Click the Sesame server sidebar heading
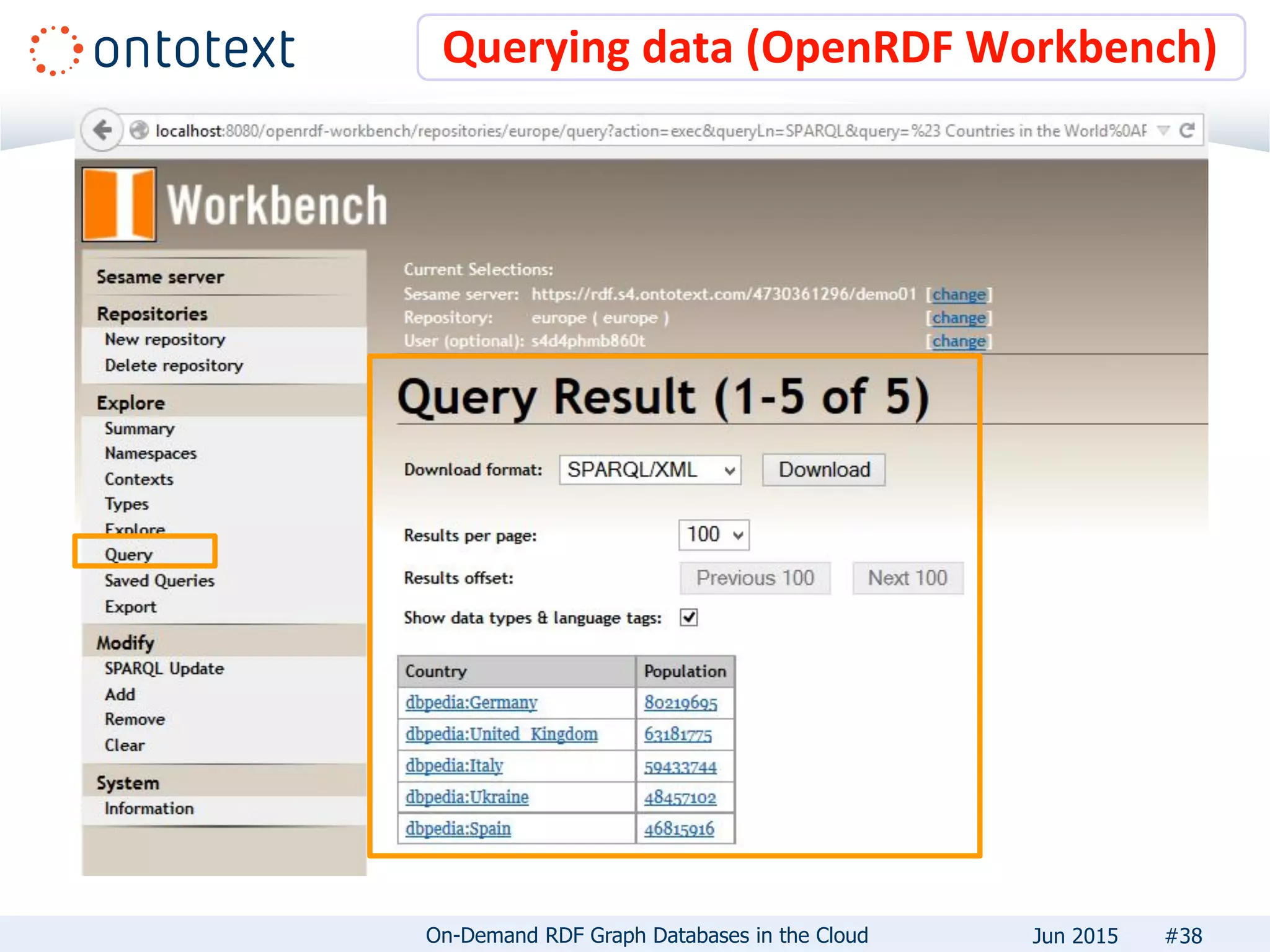 point(160,277)
